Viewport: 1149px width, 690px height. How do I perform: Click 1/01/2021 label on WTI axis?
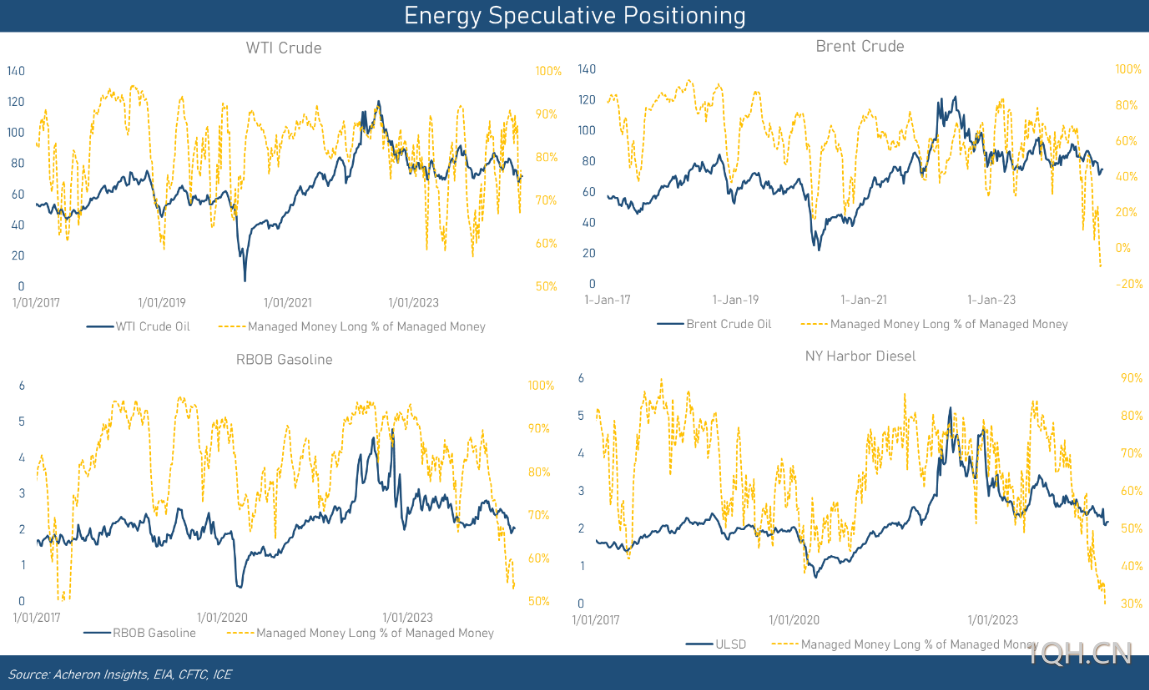coord(288,303)
